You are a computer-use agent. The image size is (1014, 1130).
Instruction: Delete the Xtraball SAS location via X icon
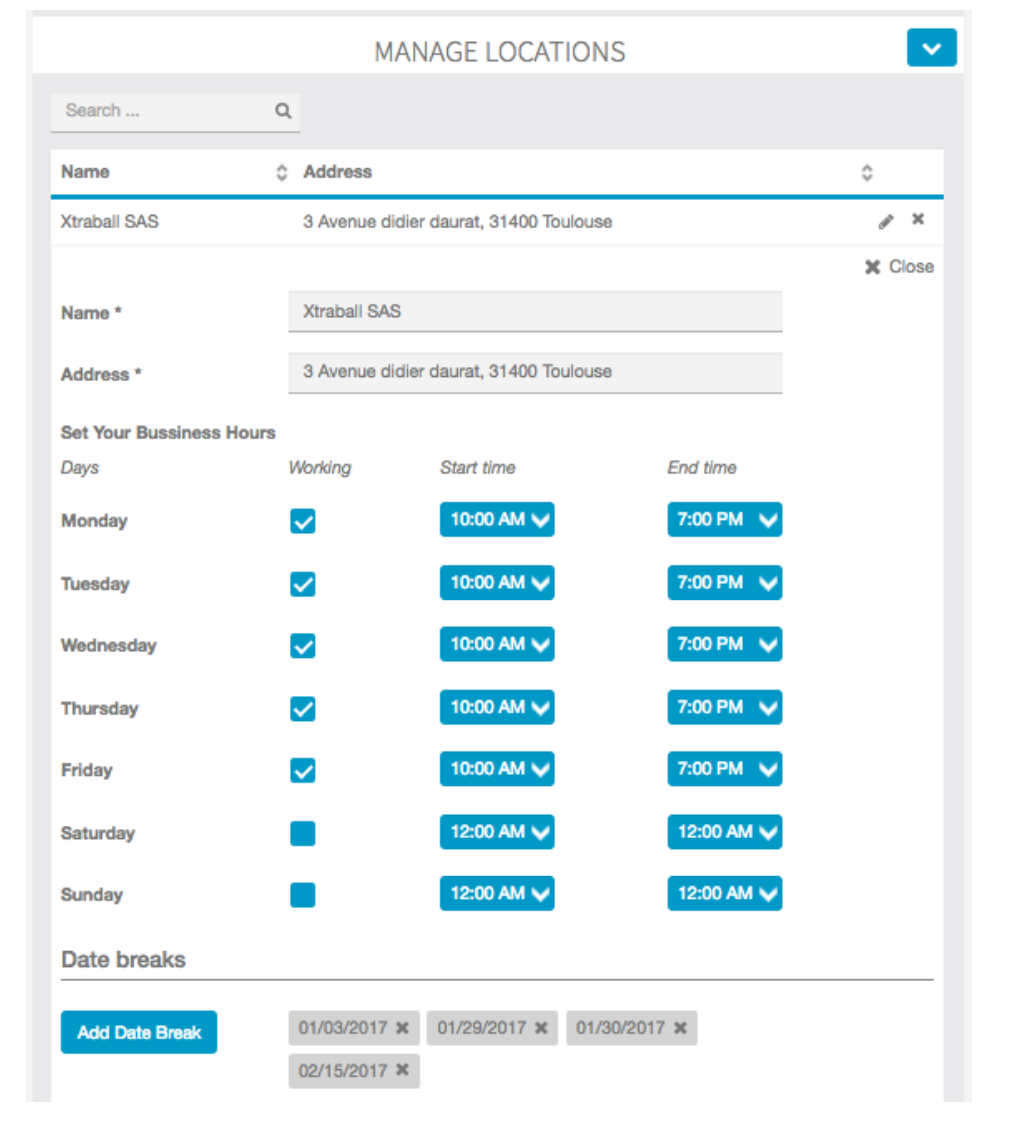pos(917,220)
